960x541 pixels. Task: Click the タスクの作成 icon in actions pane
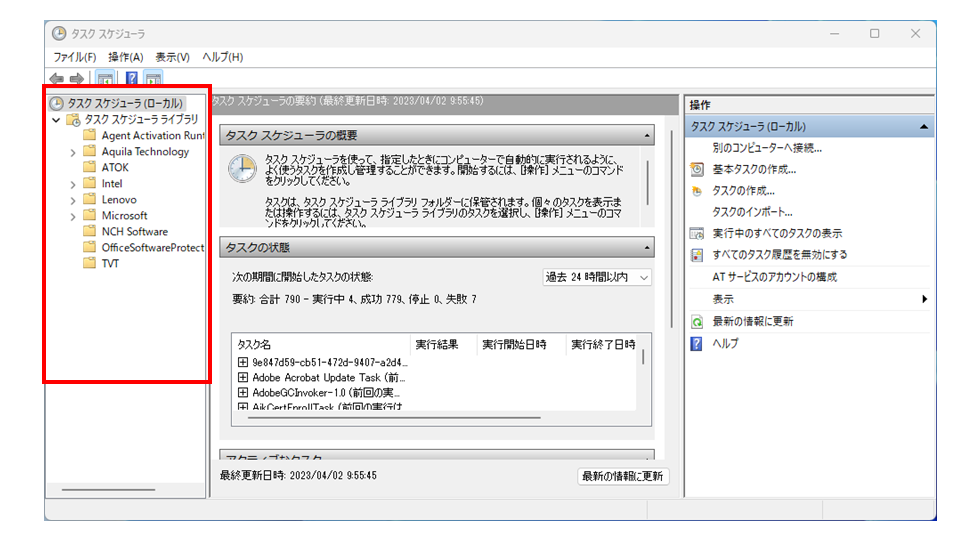[697, 191]
